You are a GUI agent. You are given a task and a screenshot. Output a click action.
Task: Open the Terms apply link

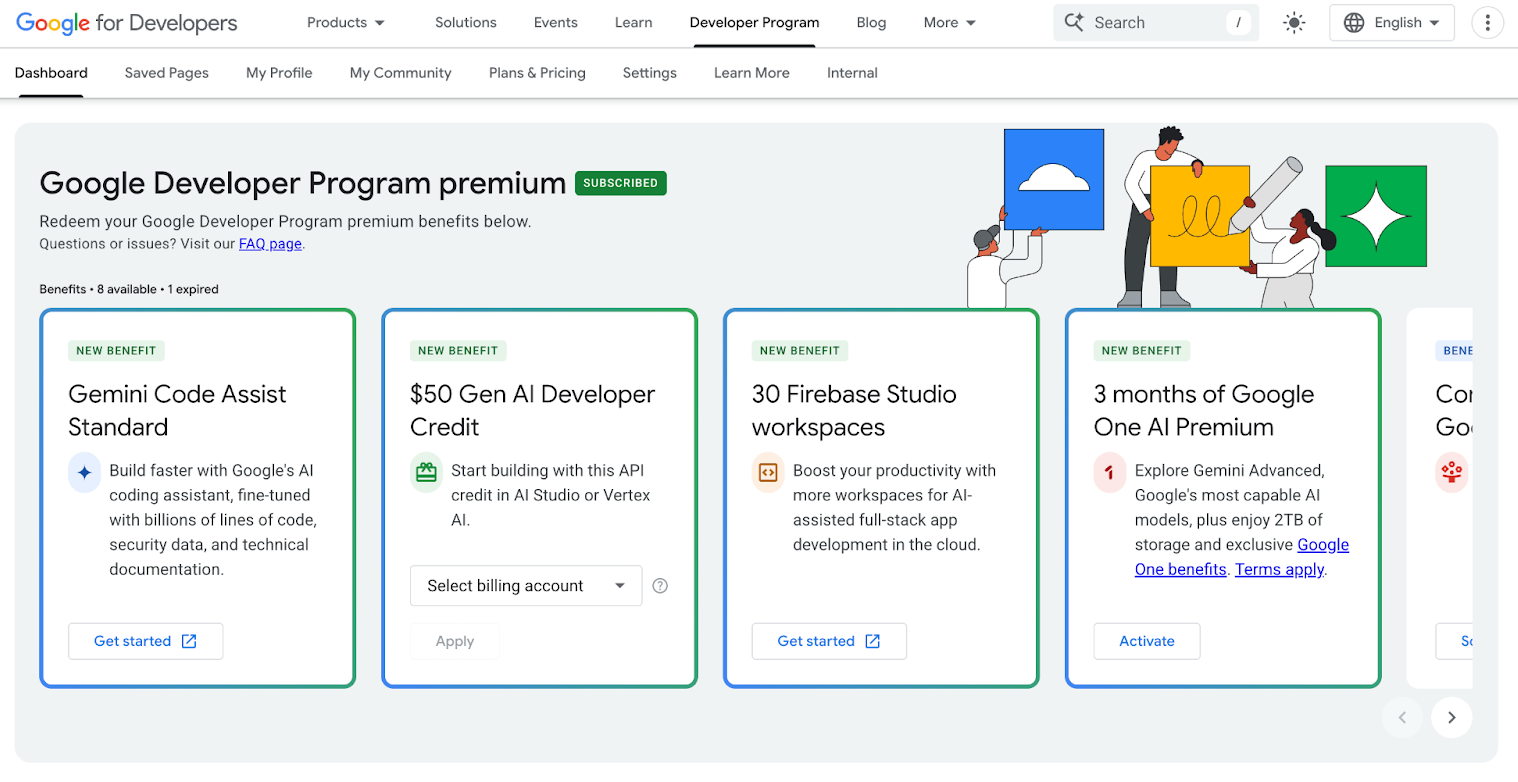(x=1280, y=569)
